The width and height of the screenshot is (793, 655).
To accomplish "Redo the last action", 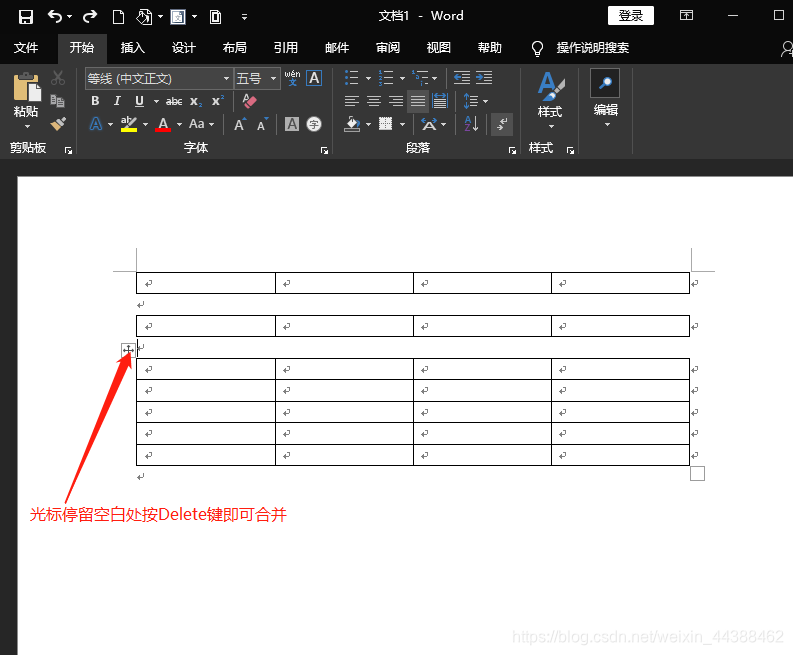I will coord(90,17).
